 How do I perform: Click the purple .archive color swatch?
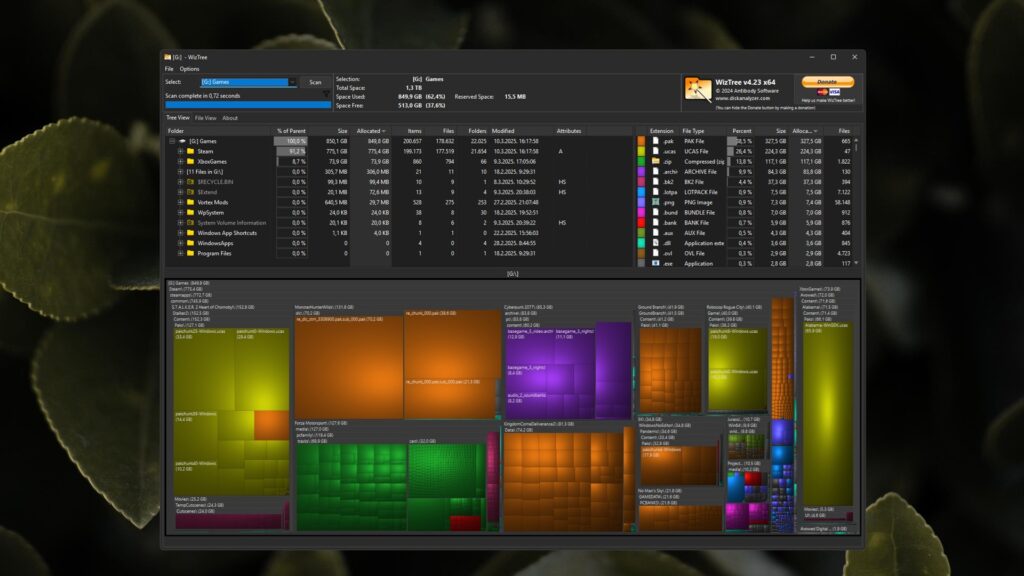coord(641,172)
